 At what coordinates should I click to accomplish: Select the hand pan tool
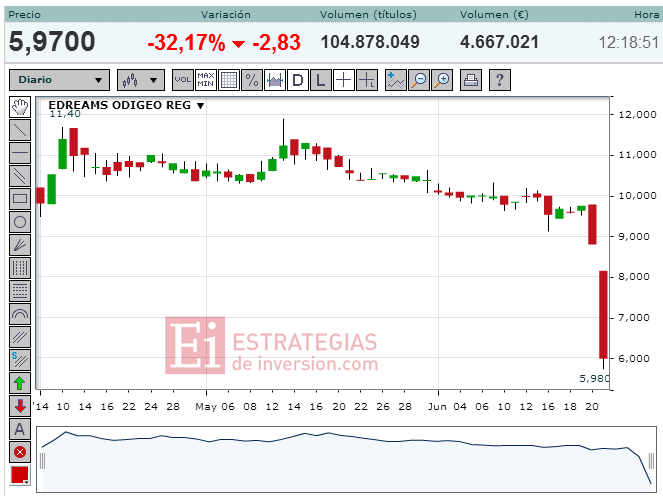(20, 107)
